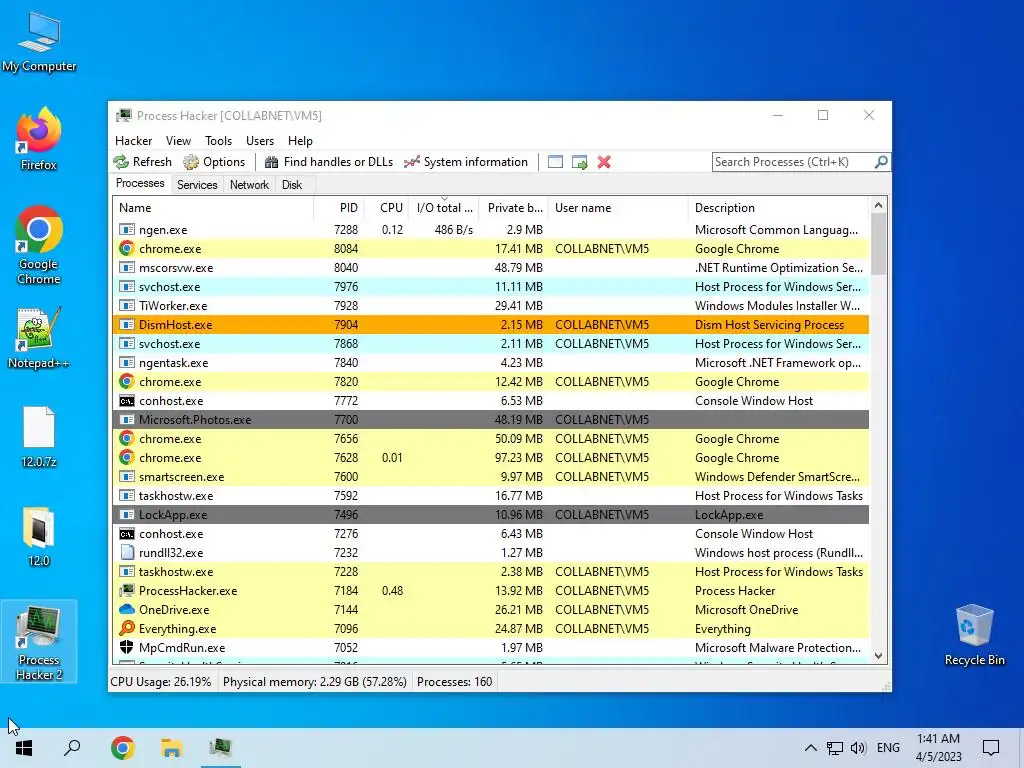This screenshot has height=768, width=1024.
Task: Click the MpCmdRun.exe shield icon
Action: click(x=127, y=647)
